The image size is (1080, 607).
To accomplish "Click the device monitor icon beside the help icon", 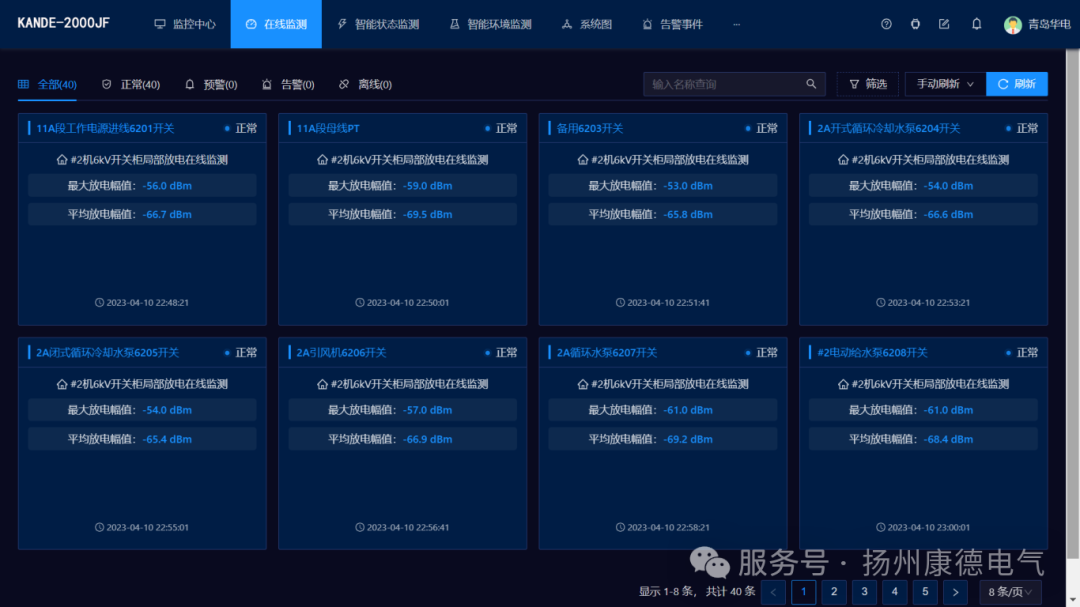I will click(x=915, y=23).
